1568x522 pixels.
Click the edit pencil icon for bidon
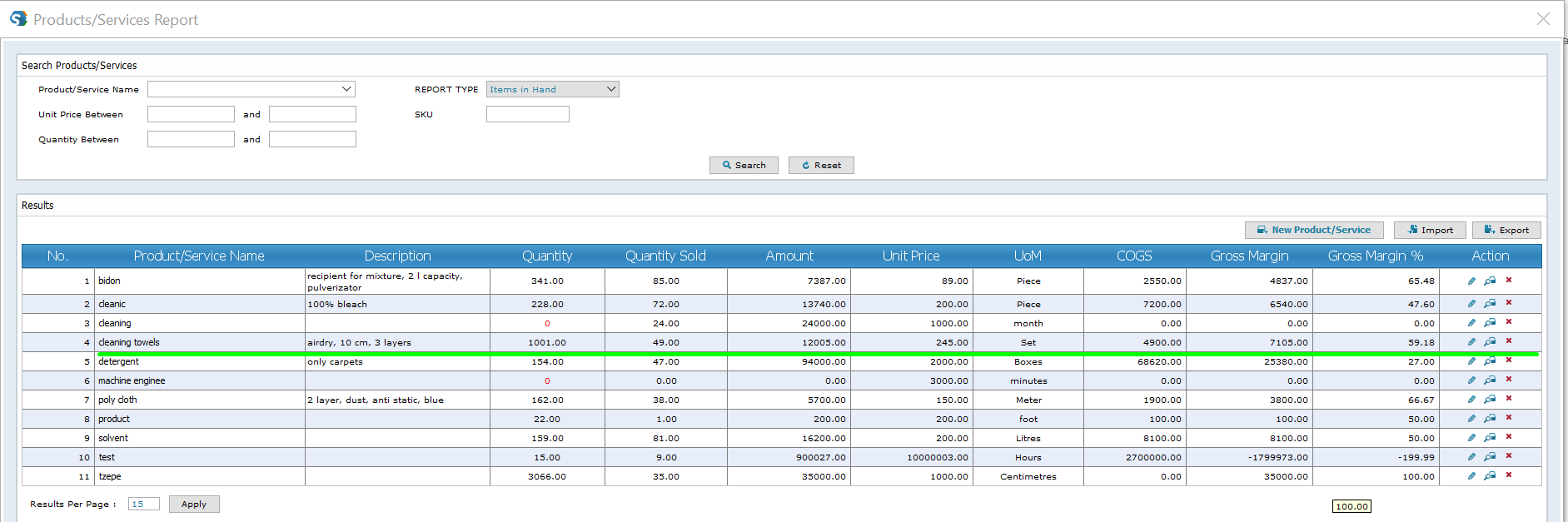tap(1471, 281)
